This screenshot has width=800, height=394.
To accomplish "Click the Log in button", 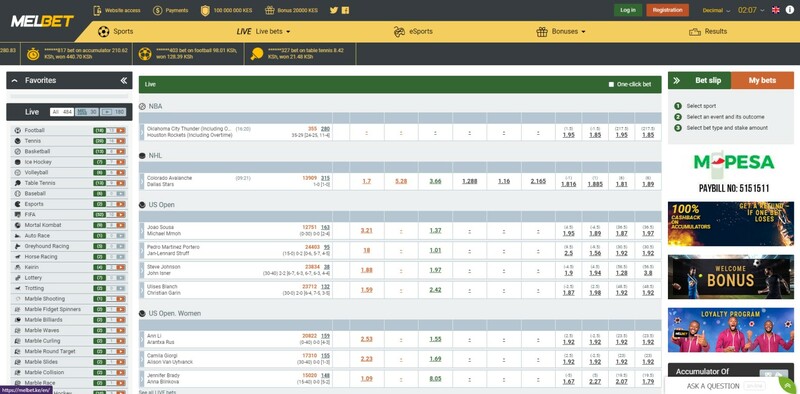I will (x=628, y=10).
